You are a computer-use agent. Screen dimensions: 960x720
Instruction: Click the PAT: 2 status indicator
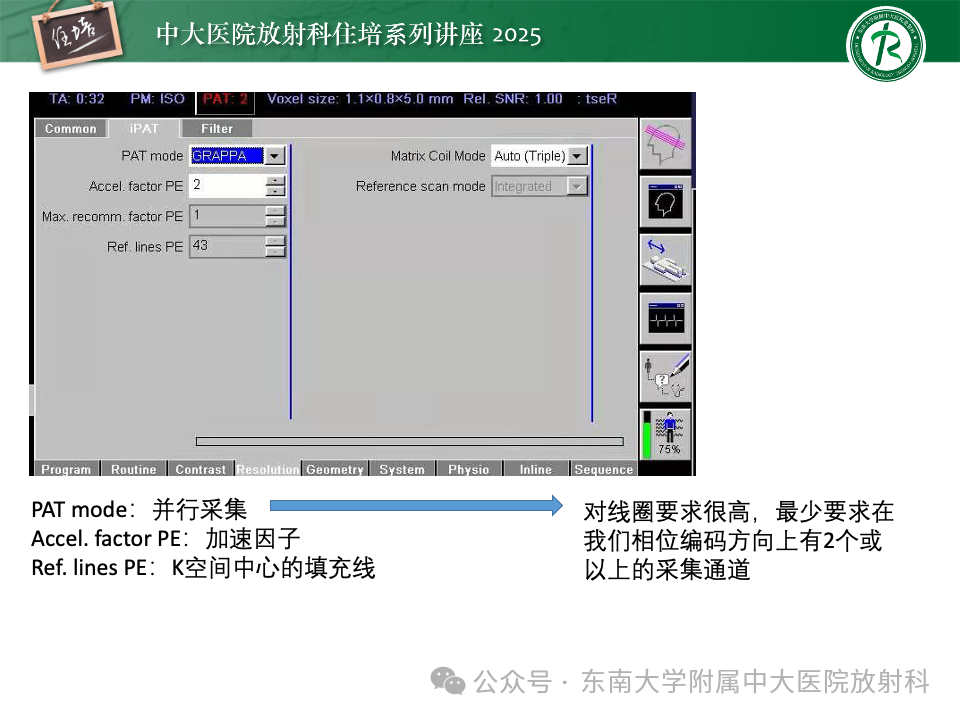(225, 99)
